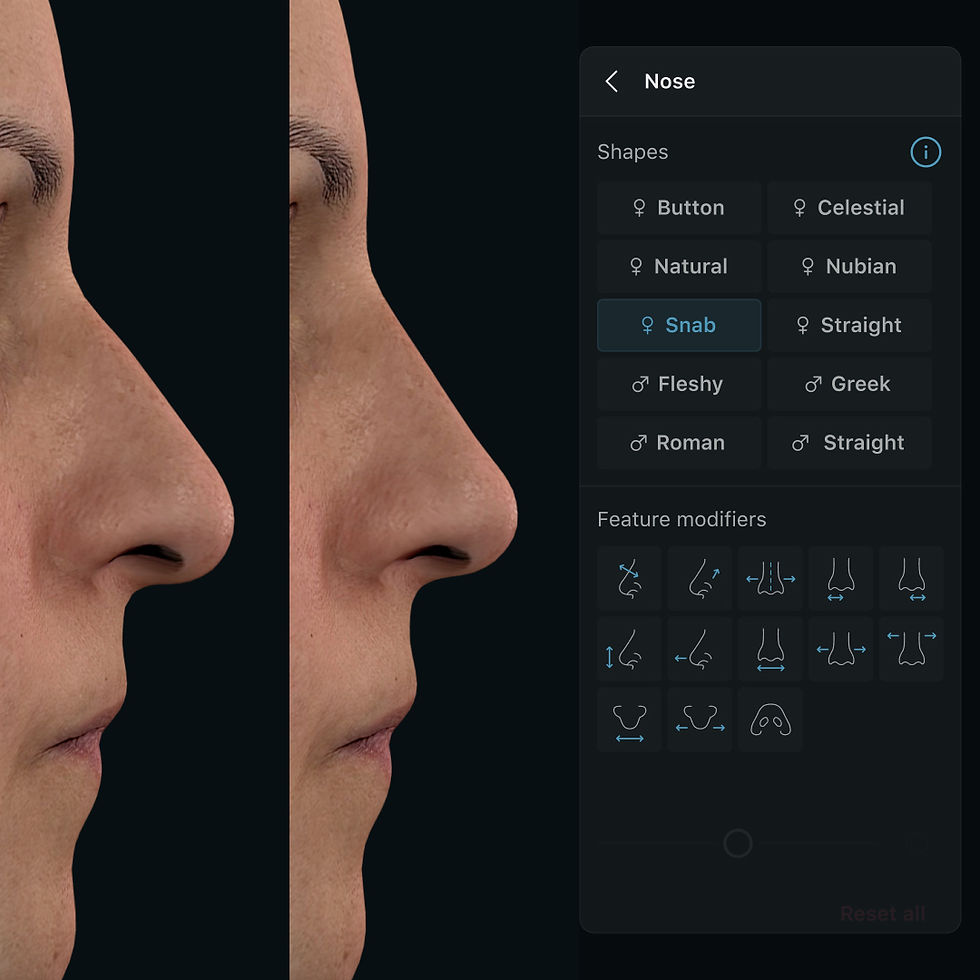The height and width of the screenshot is (980, 980).
Task: Open the nose tip upturn modifier
Action: [x=699, y=579]
